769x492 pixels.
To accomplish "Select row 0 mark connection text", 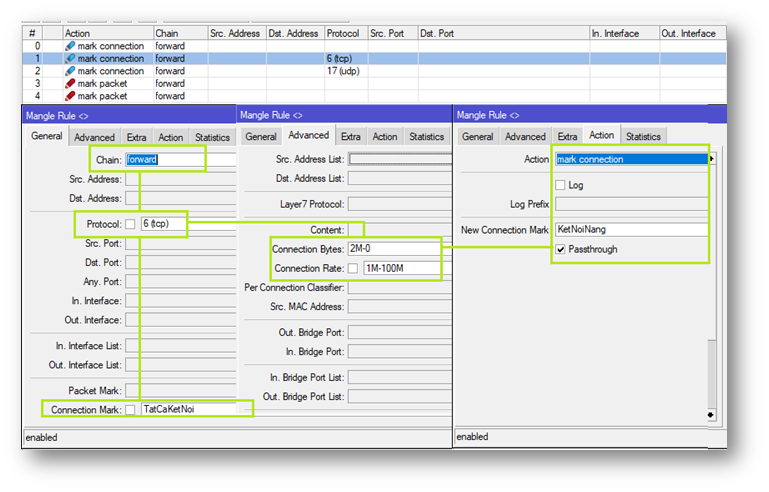I will [x=111, y=46].
